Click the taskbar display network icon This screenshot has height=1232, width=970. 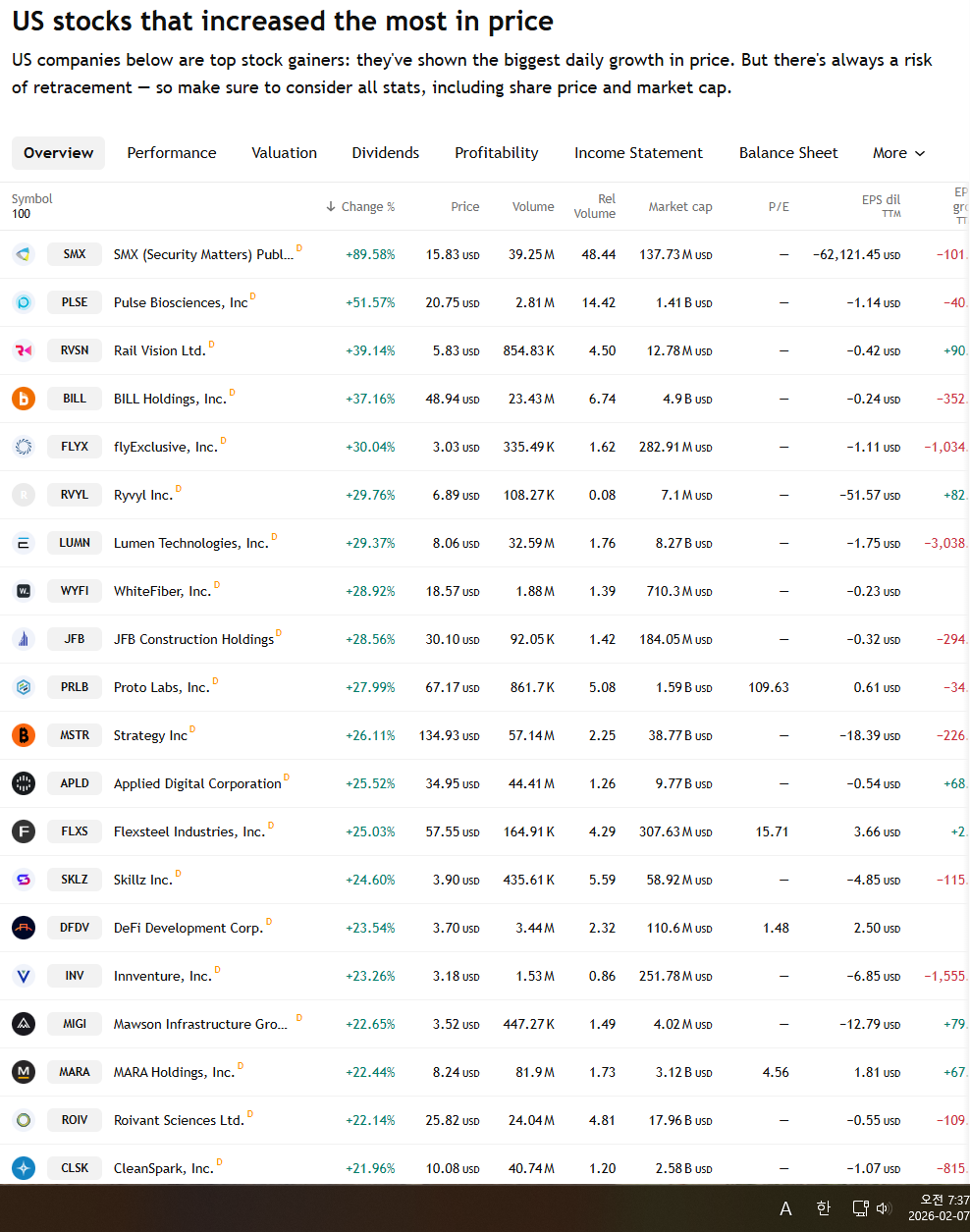[860, 1208]
